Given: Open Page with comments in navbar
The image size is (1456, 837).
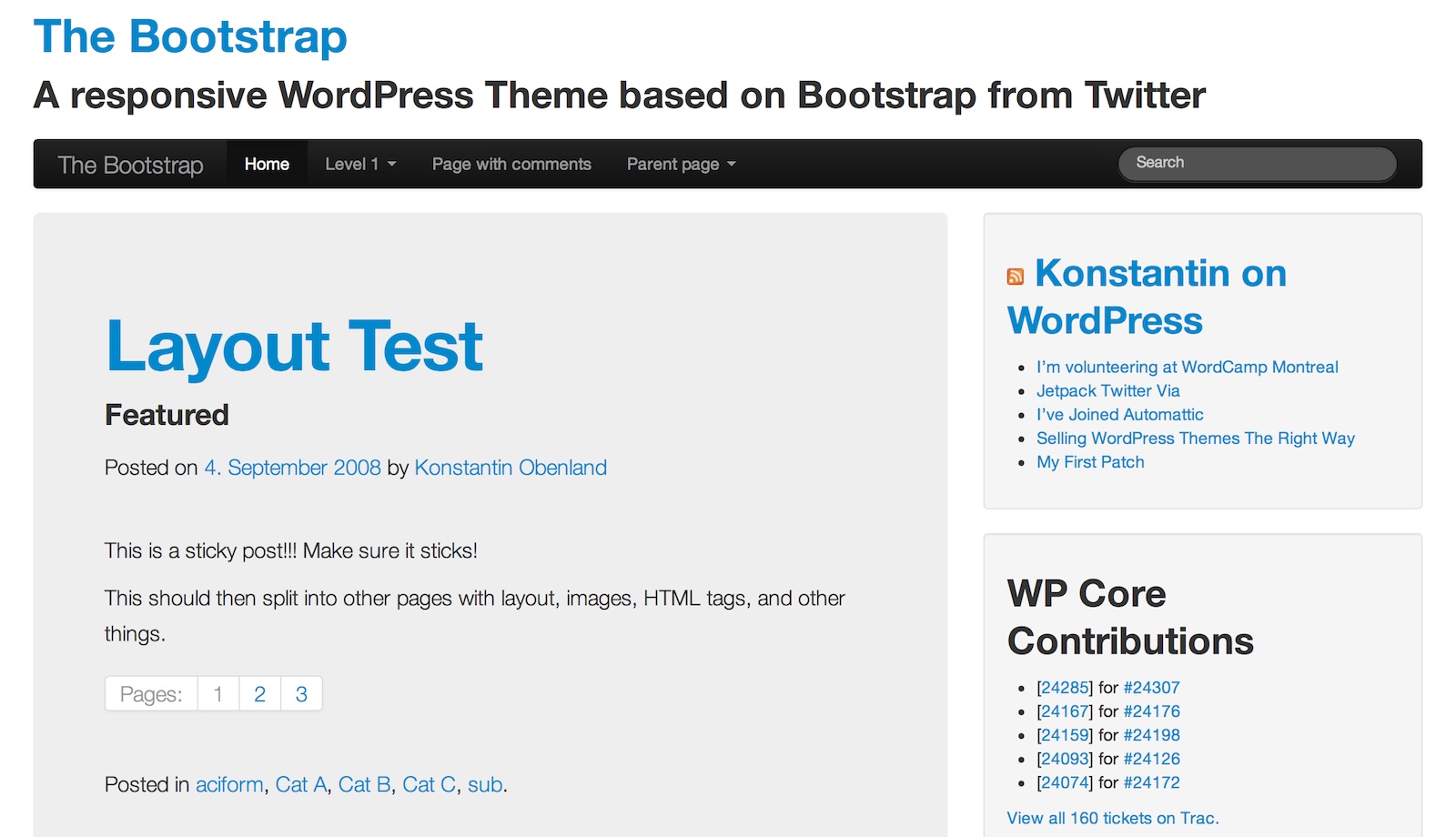Looking at the screenshot, I should 511,165.
